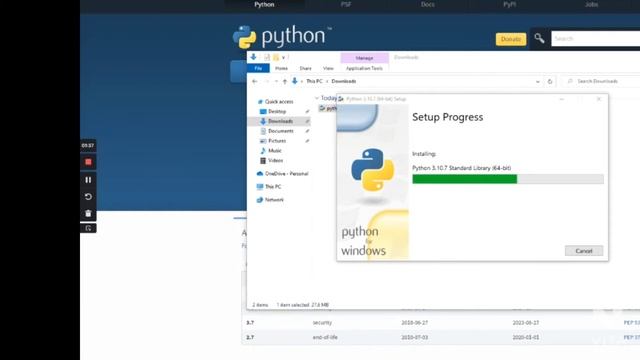Click the Quick Access Toolbar dropdown arrow
Viewport: 640px width, 360px height.
tap(284, 58)
